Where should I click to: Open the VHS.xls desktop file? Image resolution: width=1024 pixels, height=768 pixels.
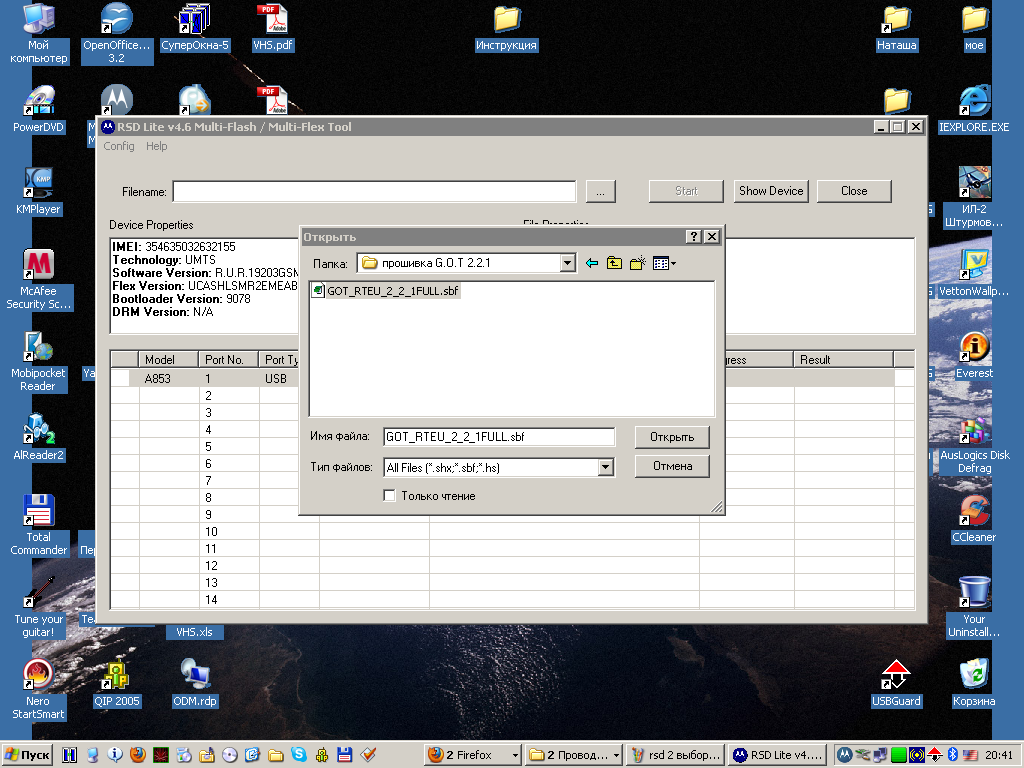(x=195, y=632)
